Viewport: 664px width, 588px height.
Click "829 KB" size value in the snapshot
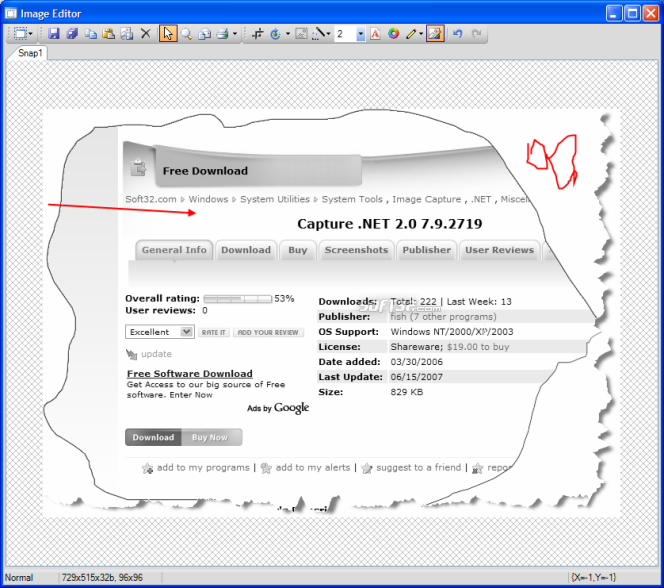coord(407,392)
